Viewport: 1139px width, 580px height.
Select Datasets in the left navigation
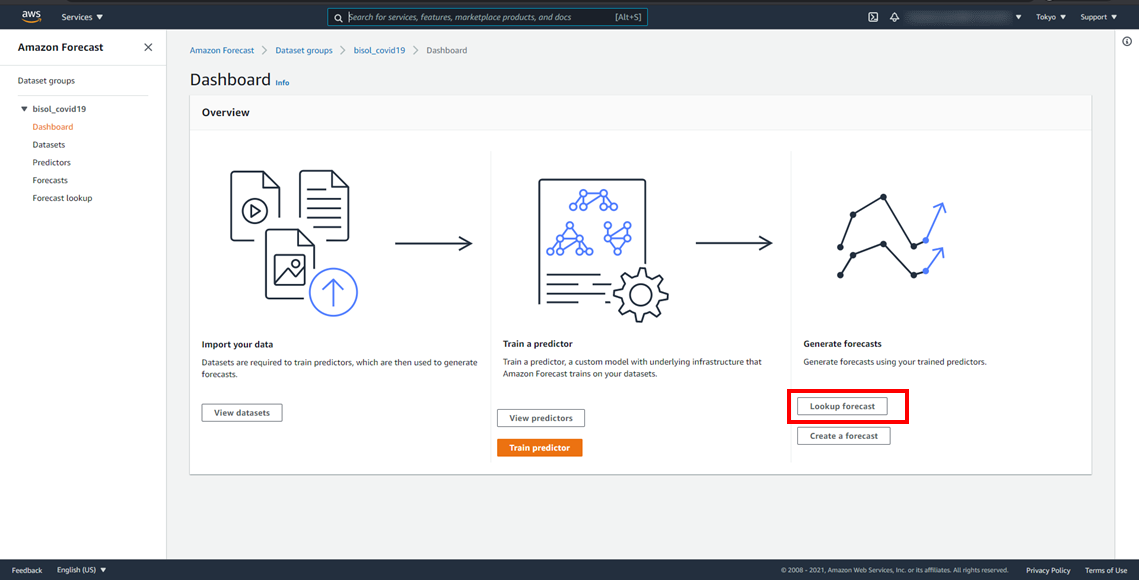pyautogui.click(x=48, y=145)
